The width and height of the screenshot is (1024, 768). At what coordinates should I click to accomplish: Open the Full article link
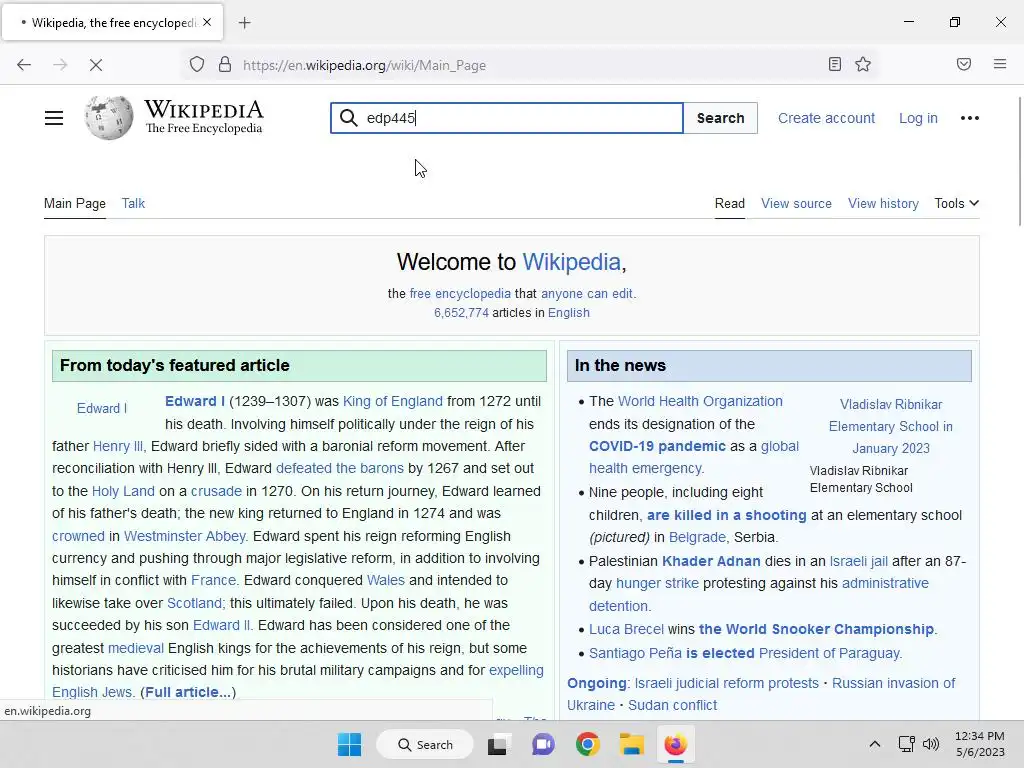click(x=188, y=692)
